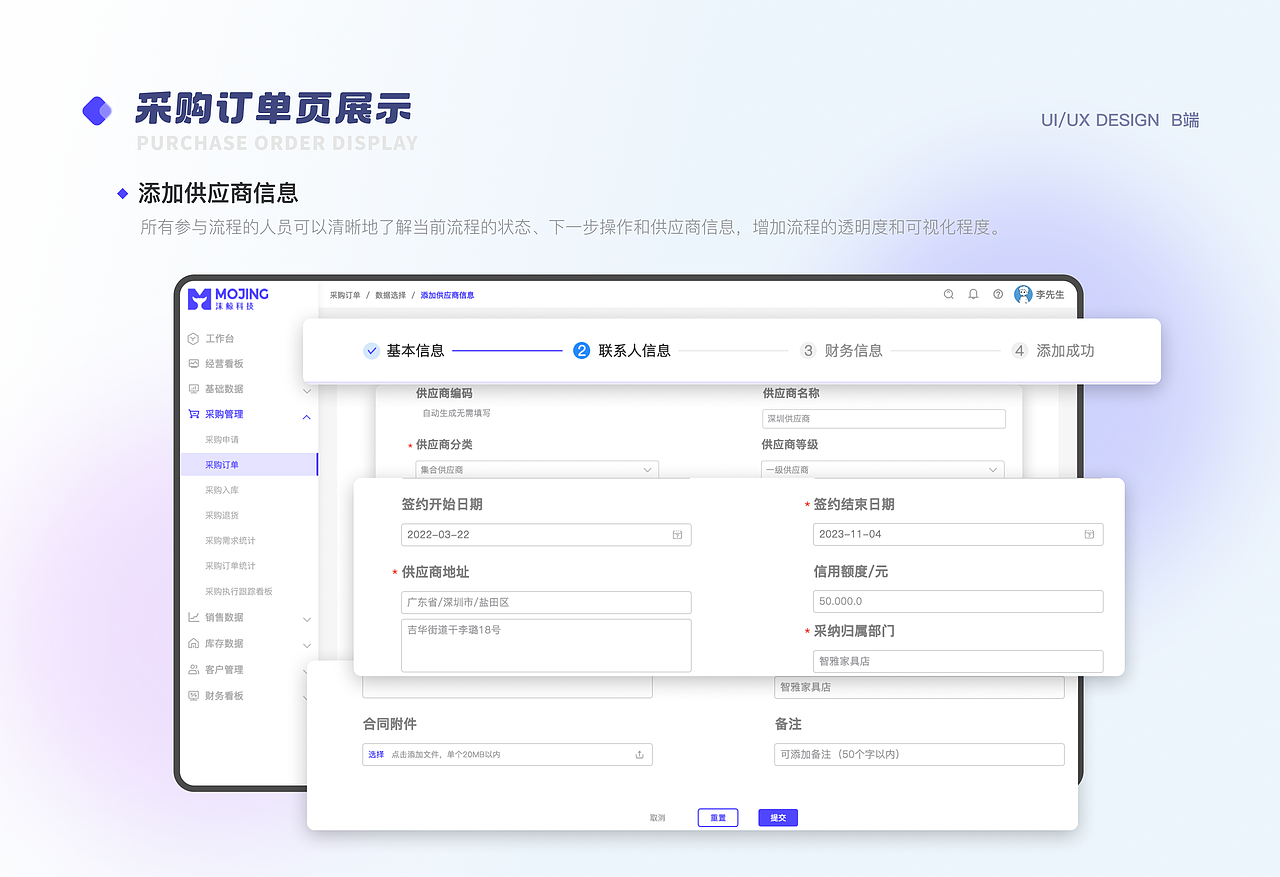The width and height of the screenshot is (1280, 877).
Task: Click the 信用额度/元 input field
Action: point(958,601)
